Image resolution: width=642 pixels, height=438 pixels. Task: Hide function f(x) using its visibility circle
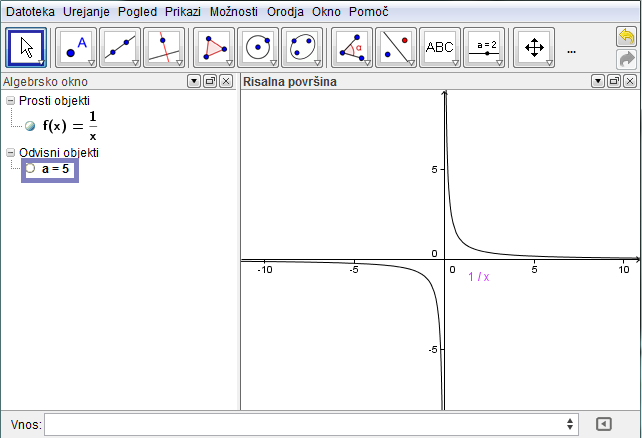coord(30,126)
